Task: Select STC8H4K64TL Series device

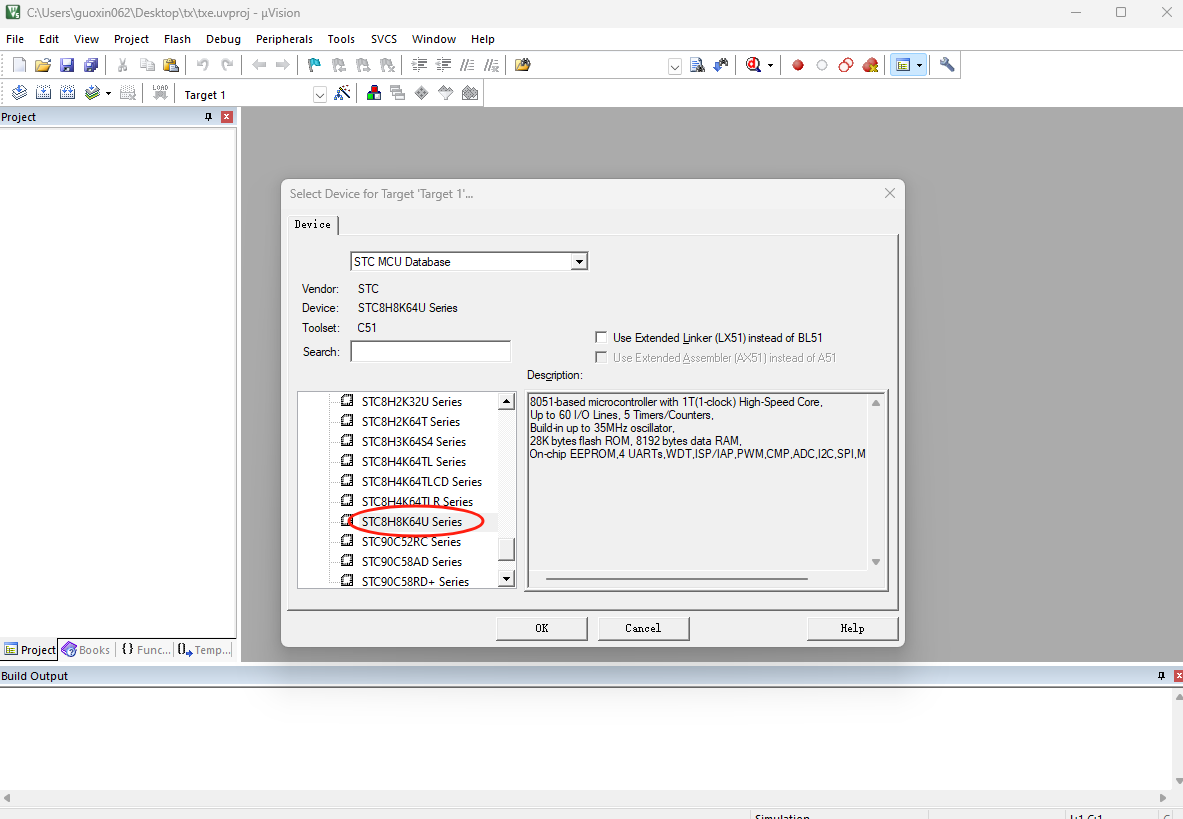Action: click(414, 462)
